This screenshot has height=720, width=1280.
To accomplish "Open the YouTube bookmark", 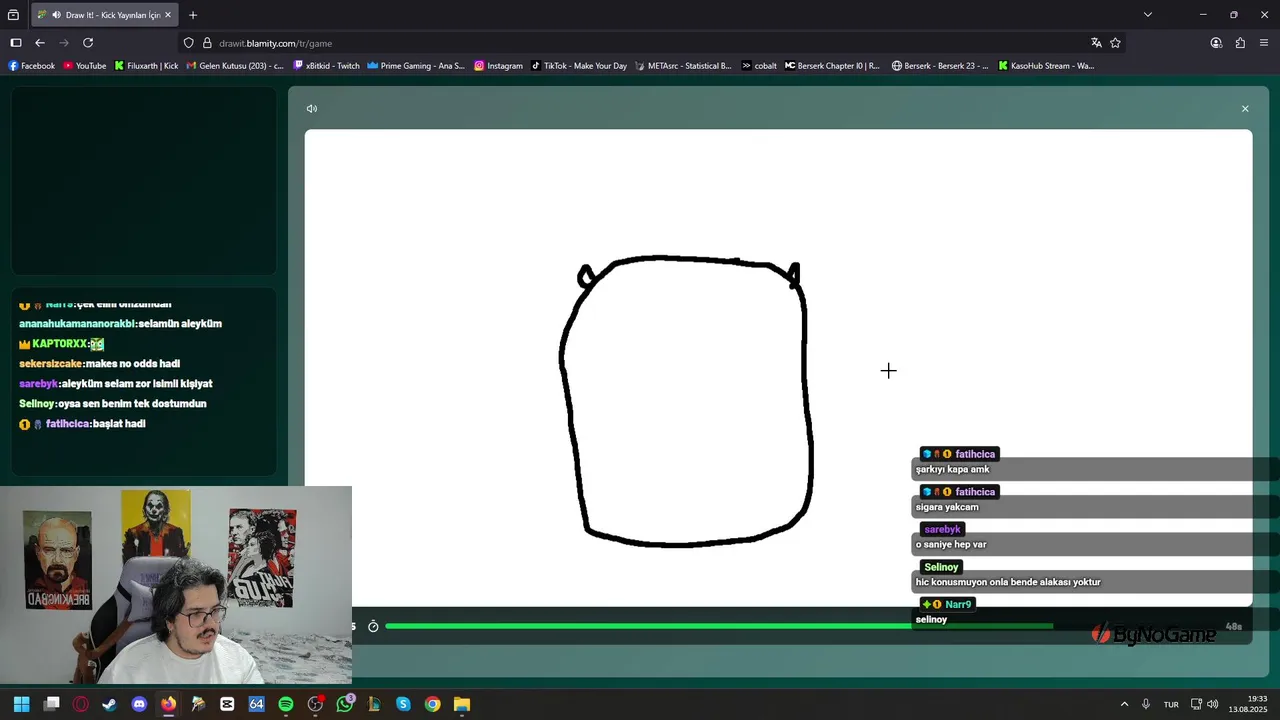I will pyautogui.click(x=84, y=66).
